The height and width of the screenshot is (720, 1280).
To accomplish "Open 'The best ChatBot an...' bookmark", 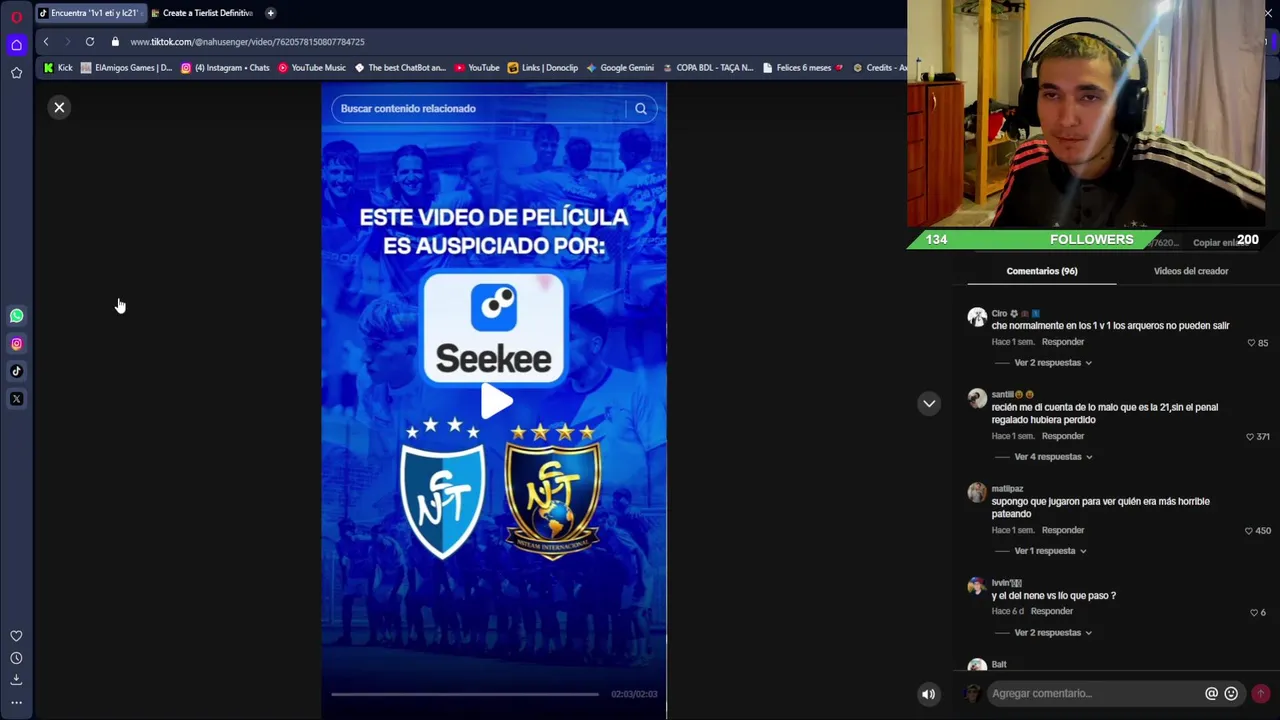I will pos(400,68).
